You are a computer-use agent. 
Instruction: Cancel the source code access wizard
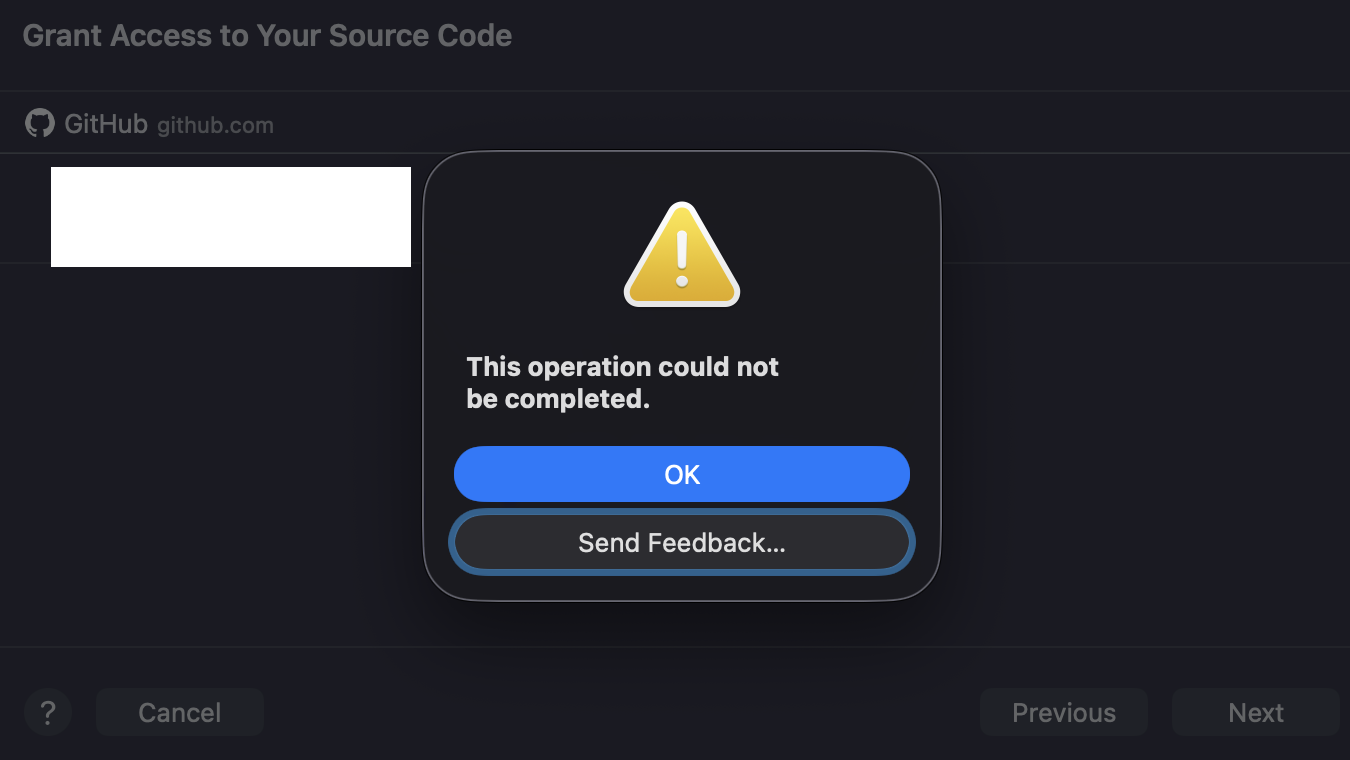click(180, 713)
